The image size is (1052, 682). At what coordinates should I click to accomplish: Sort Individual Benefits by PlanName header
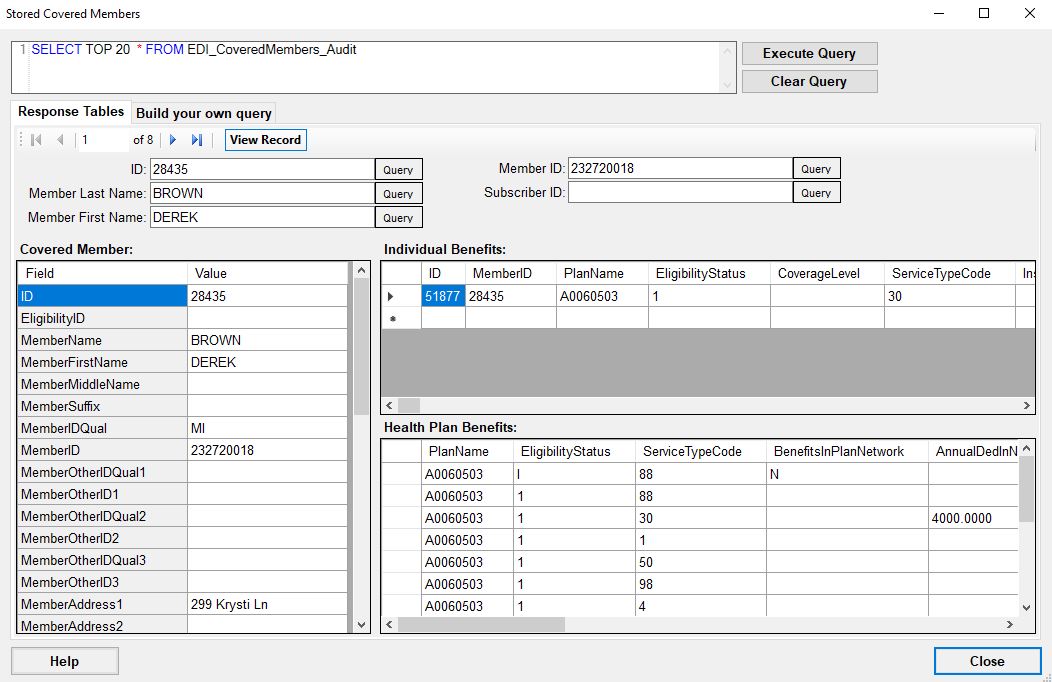[602, 273]
